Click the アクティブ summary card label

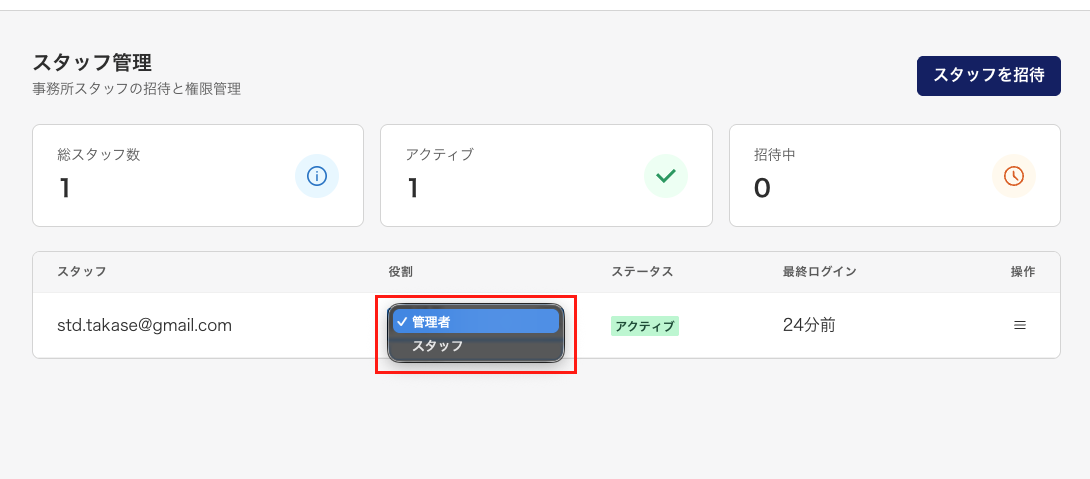pos(439,155)
